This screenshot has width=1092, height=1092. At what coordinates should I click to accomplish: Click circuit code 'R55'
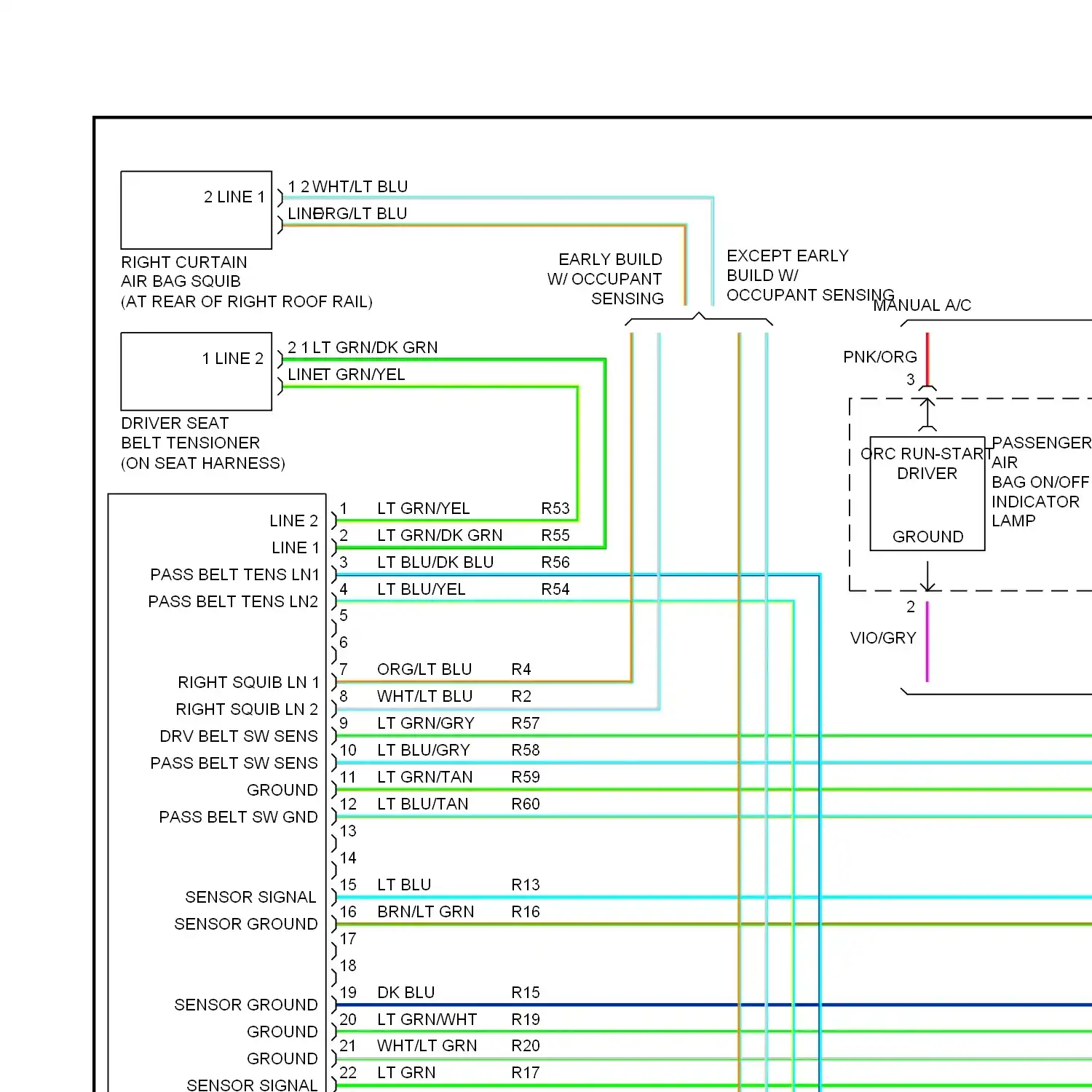point(555,535)
